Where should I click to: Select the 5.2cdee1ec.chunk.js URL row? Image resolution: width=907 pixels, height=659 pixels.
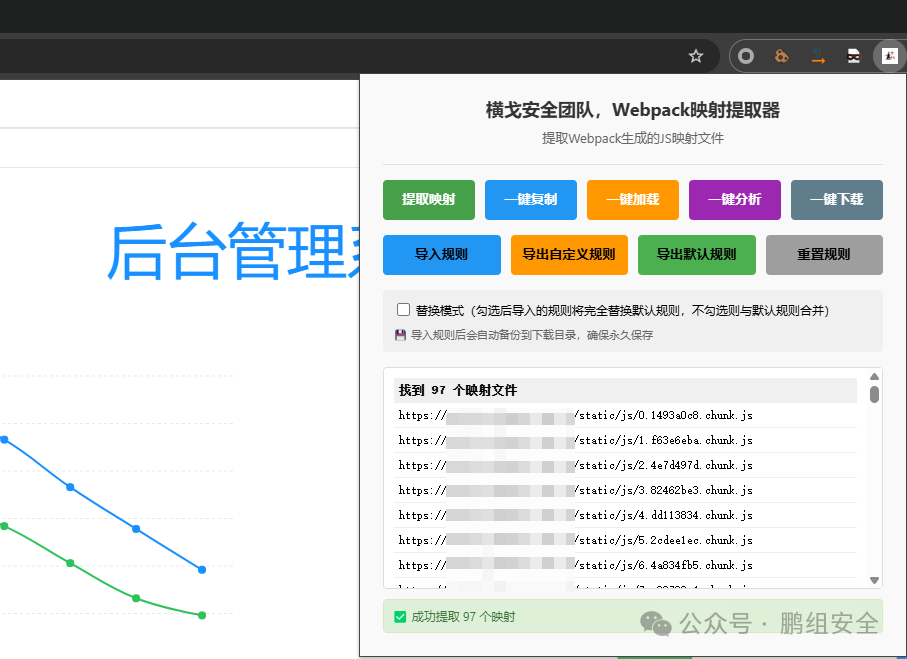[625, 540]
